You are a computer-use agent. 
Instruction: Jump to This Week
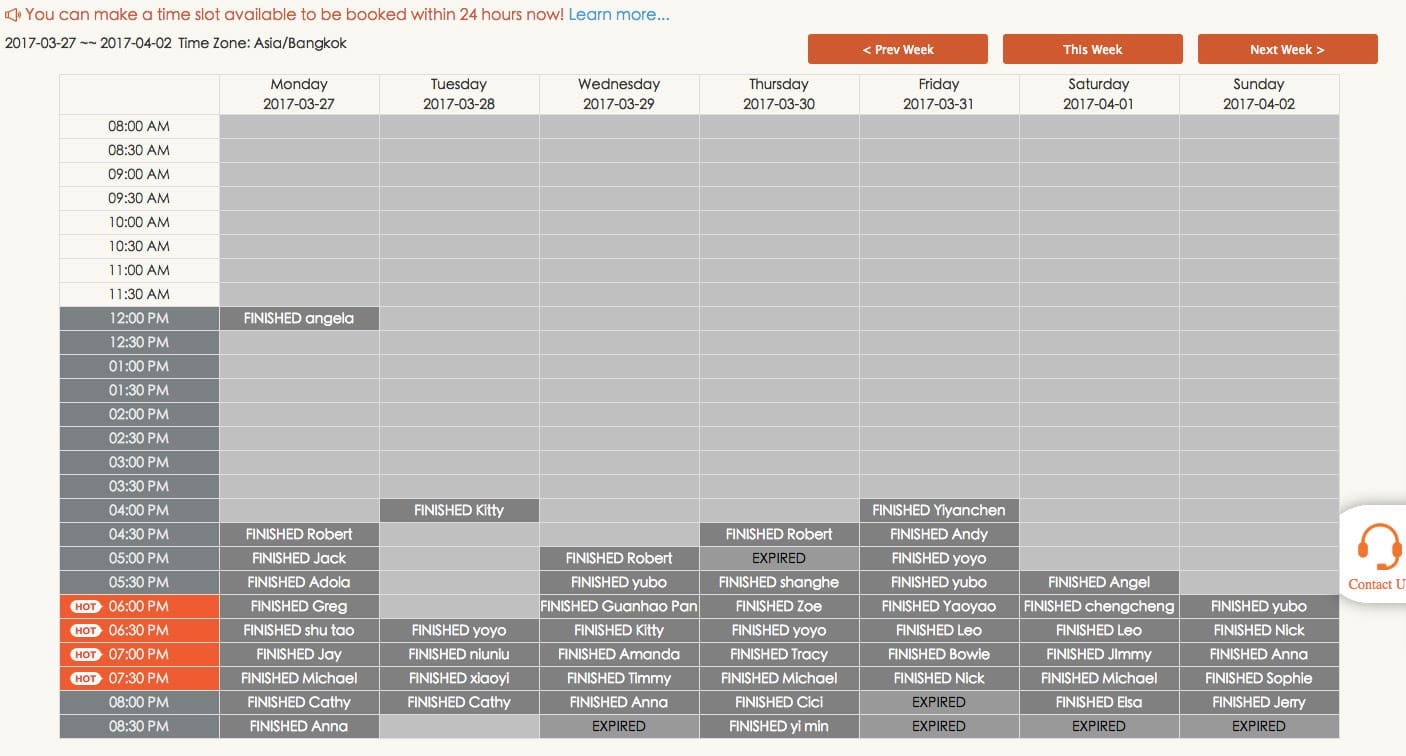click(1092, 49)
